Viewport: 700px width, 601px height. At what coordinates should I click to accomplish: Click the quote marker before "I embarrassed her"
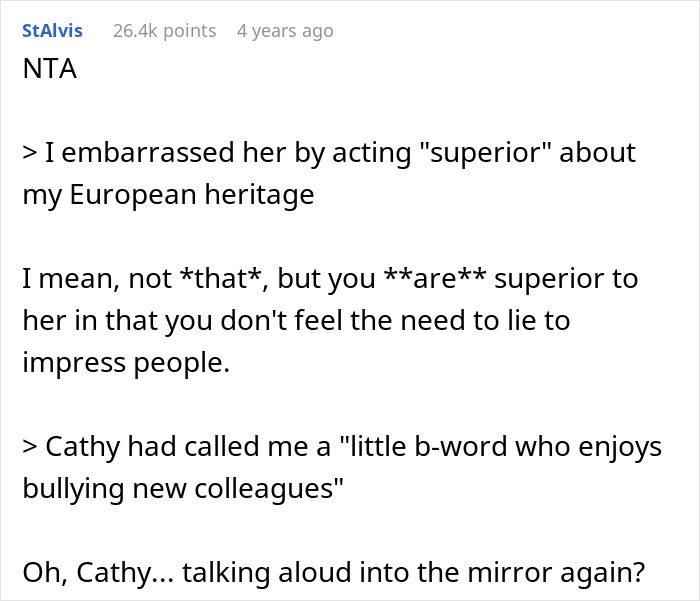[29, 154]
